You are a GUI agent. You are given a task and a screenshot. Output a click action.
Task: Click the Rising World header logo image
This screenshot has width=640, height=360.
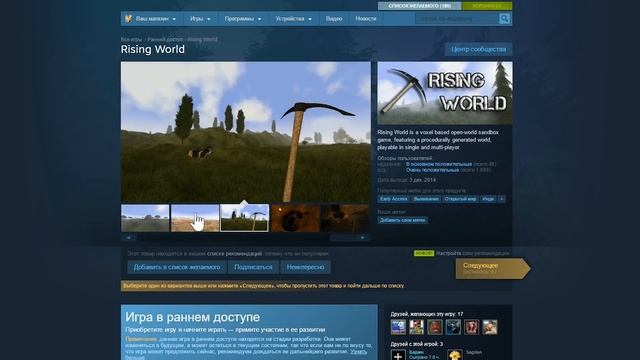point(445,93)
